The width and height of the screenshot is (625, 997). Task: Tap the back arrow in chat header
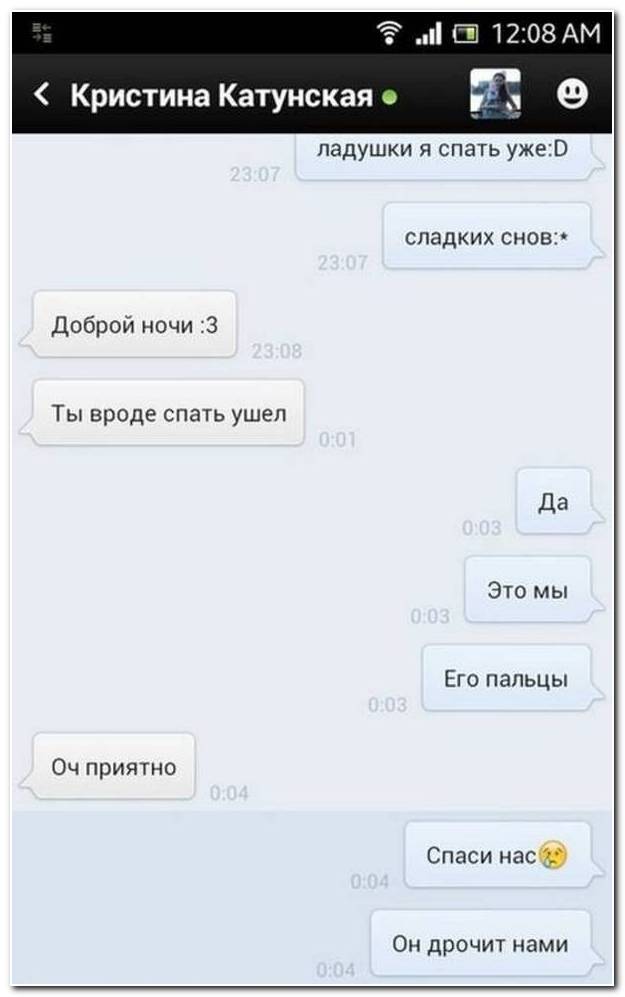point(41,94)
